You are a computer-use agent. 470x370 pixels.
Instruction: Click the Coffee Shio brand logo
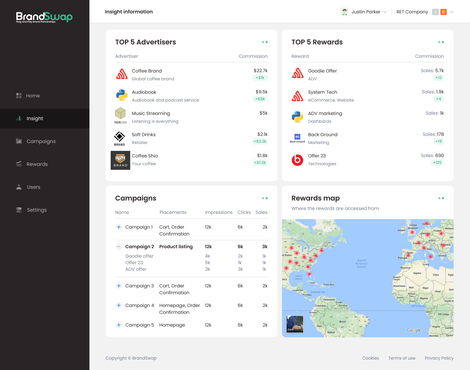coord(120,160)
